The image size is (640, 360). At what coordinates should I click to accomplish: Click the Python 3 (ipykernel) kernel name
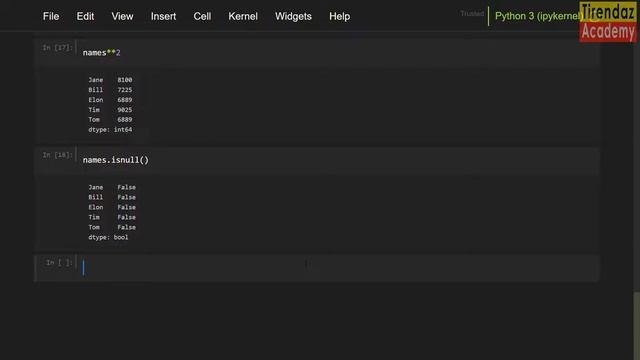click(538, 16)
